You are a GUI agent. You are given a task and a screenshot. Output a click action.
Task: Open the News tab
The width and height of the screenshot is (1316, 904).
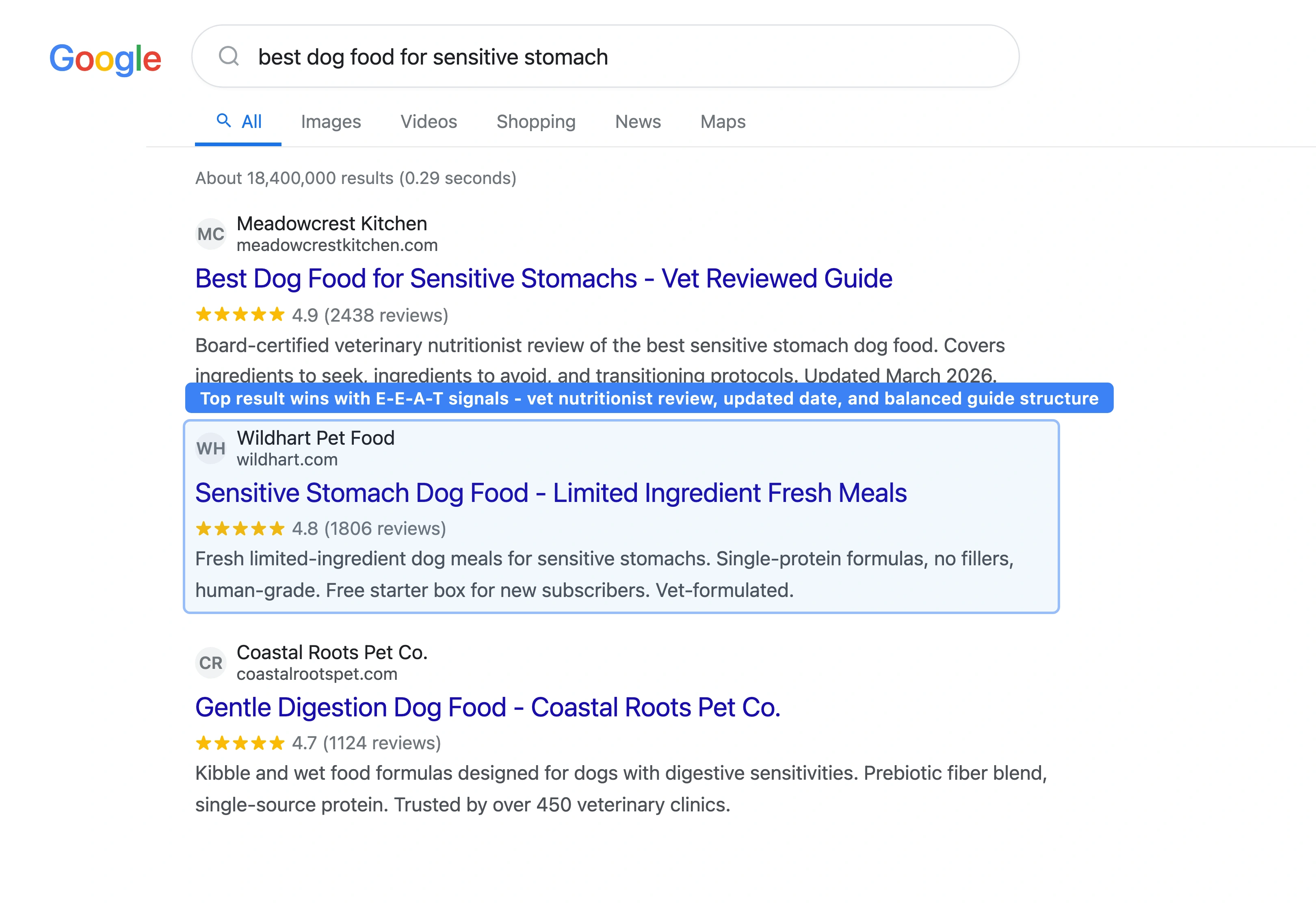[x=637, y=121]
